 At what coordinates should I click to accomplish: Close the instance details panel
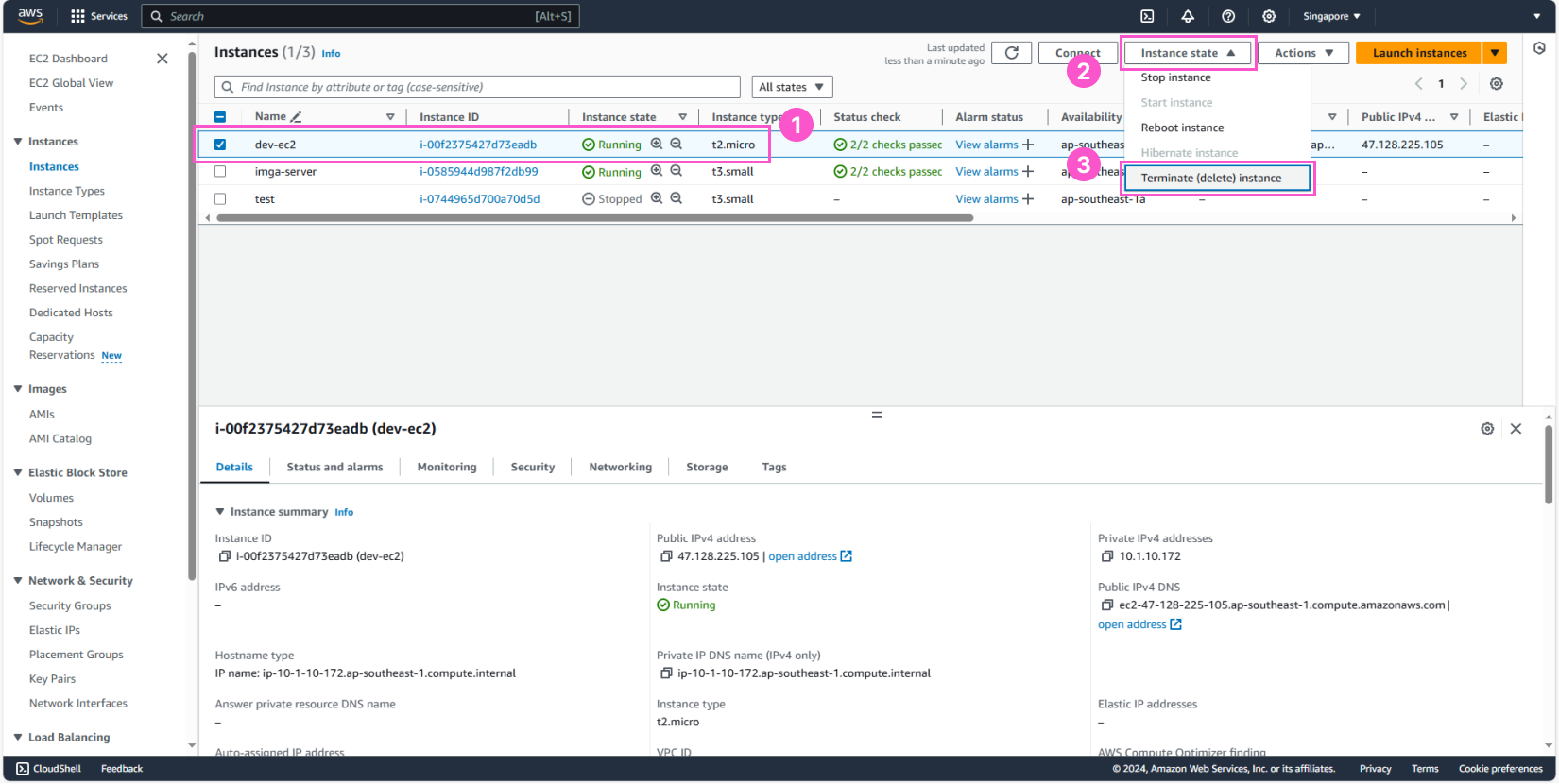(1516, 429)
